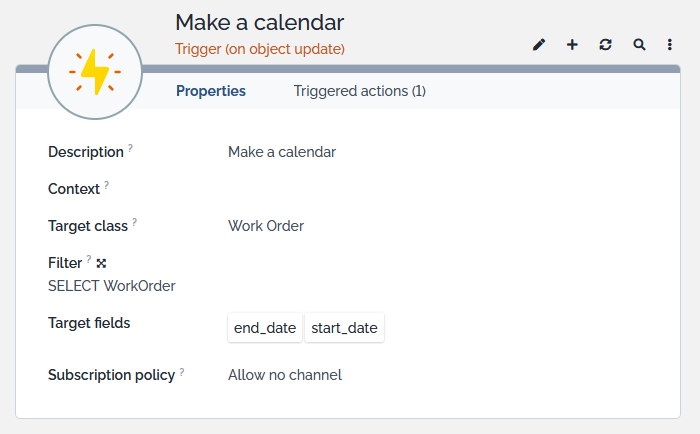
Task: Show help tooltip for Context
Action: (107, 185)
